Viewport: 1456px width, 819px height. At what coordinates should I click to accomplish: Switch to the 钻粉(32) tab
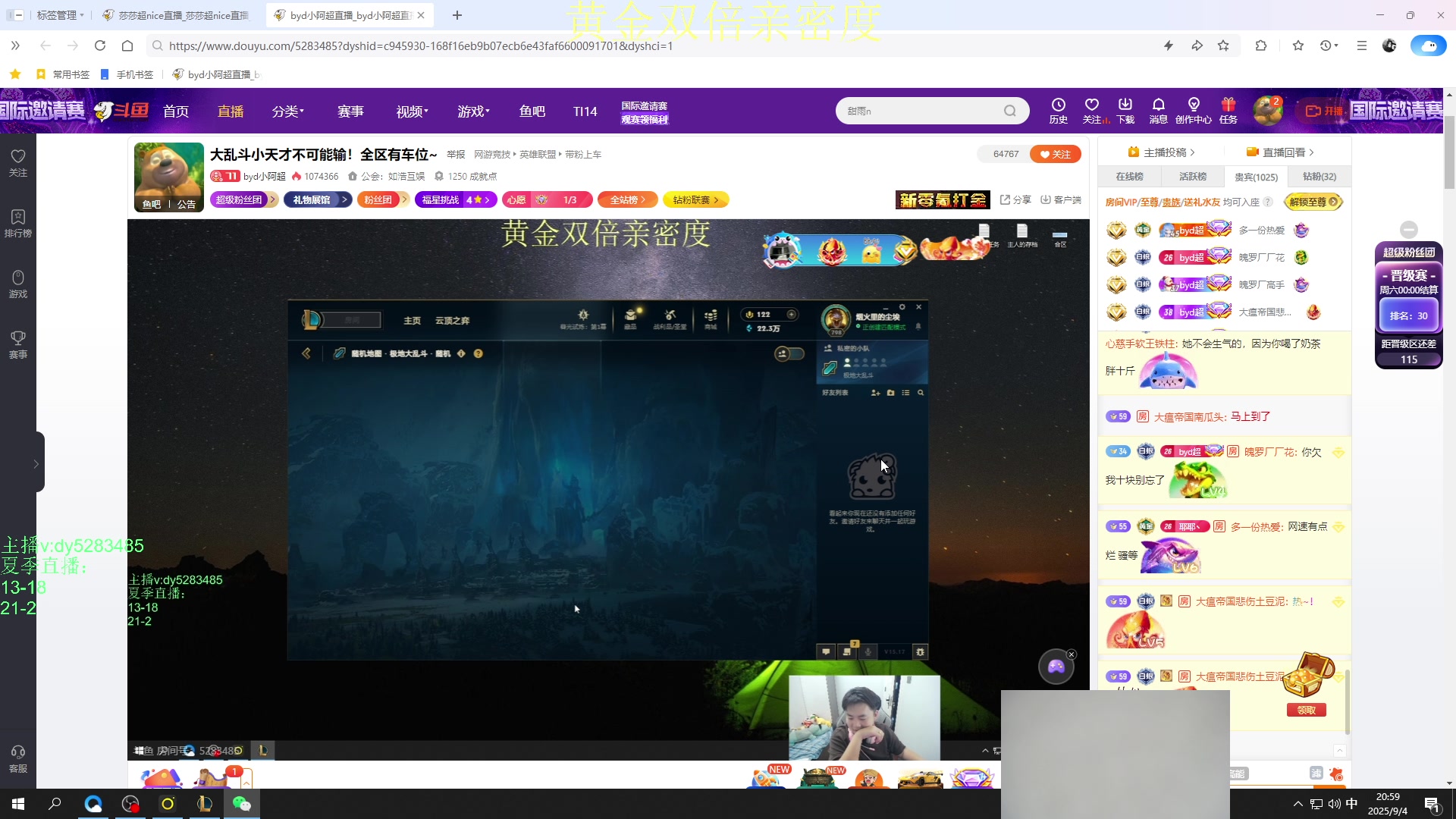point(1319,177)
